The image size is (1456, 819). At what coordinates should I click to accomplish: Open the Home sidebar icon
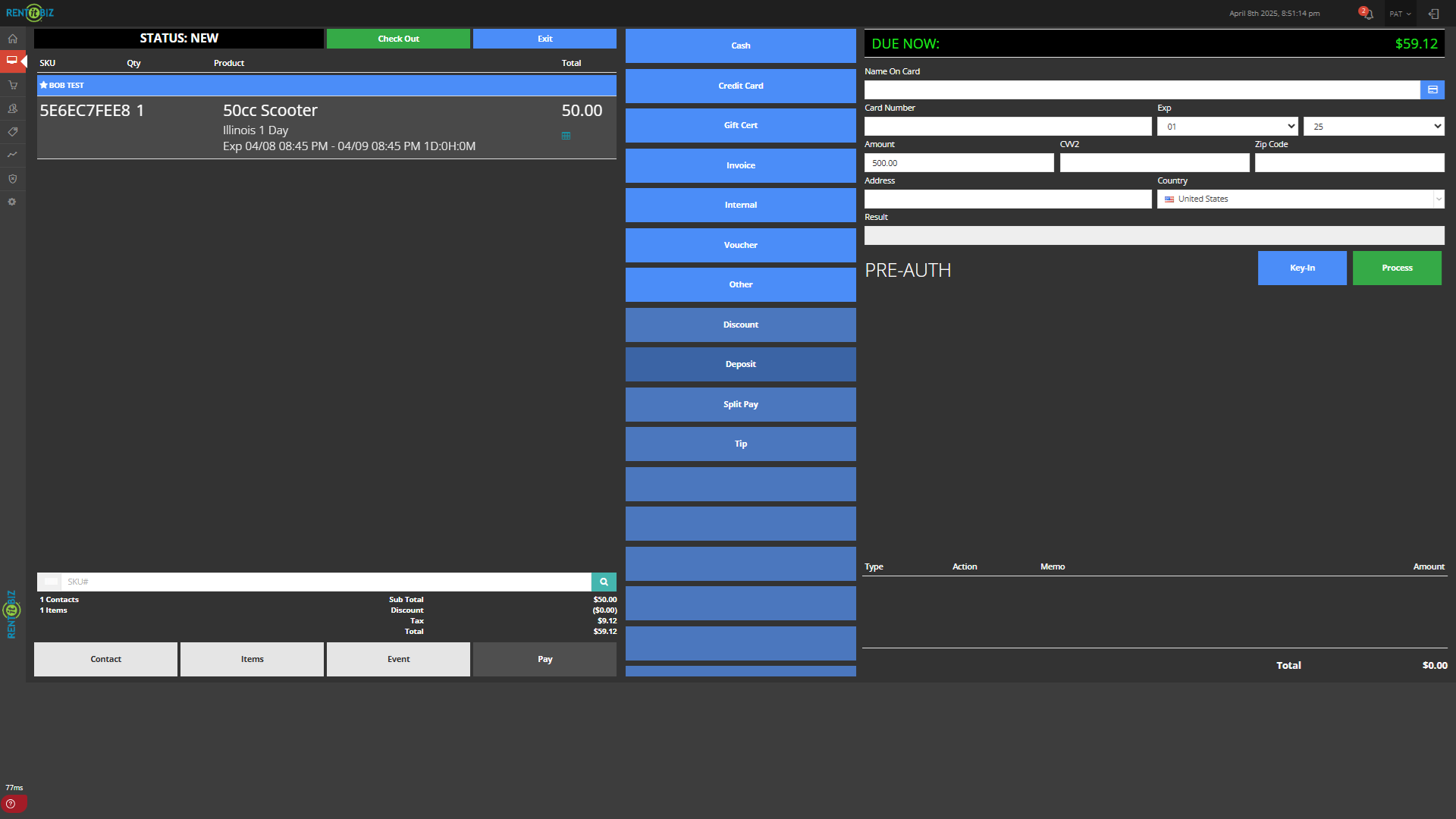[x=13, y=39]
